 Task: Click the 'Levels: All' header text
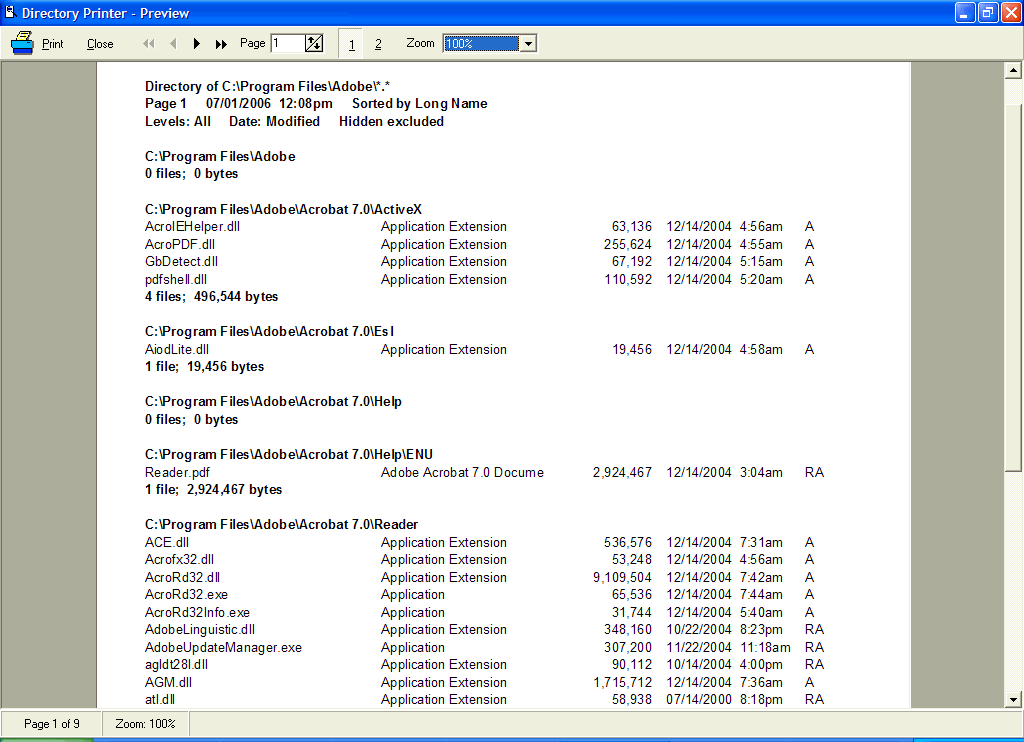(178, 121)
